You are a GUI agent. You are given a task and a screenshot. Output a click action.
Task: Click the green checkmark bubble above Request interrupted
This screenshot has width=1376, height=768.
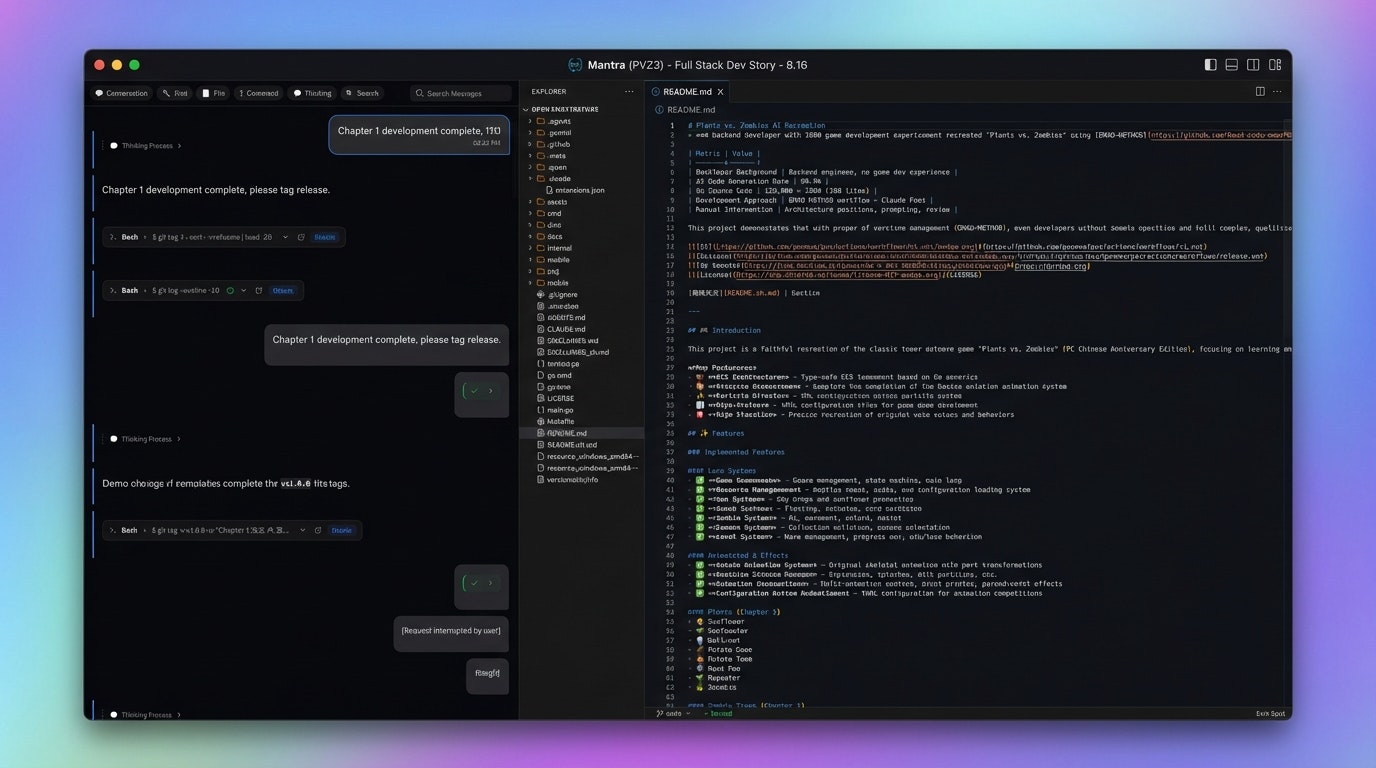pyautogui.click(x=482, y=586)
